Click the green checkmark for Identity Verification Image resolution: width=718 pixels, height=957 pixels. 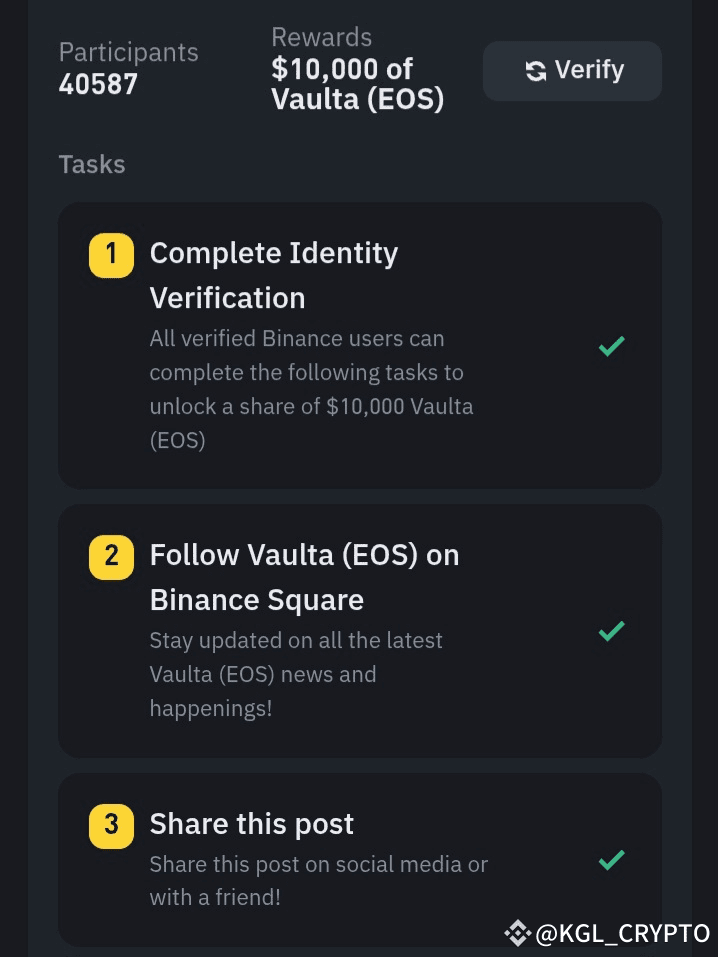(x=611, y=346)
